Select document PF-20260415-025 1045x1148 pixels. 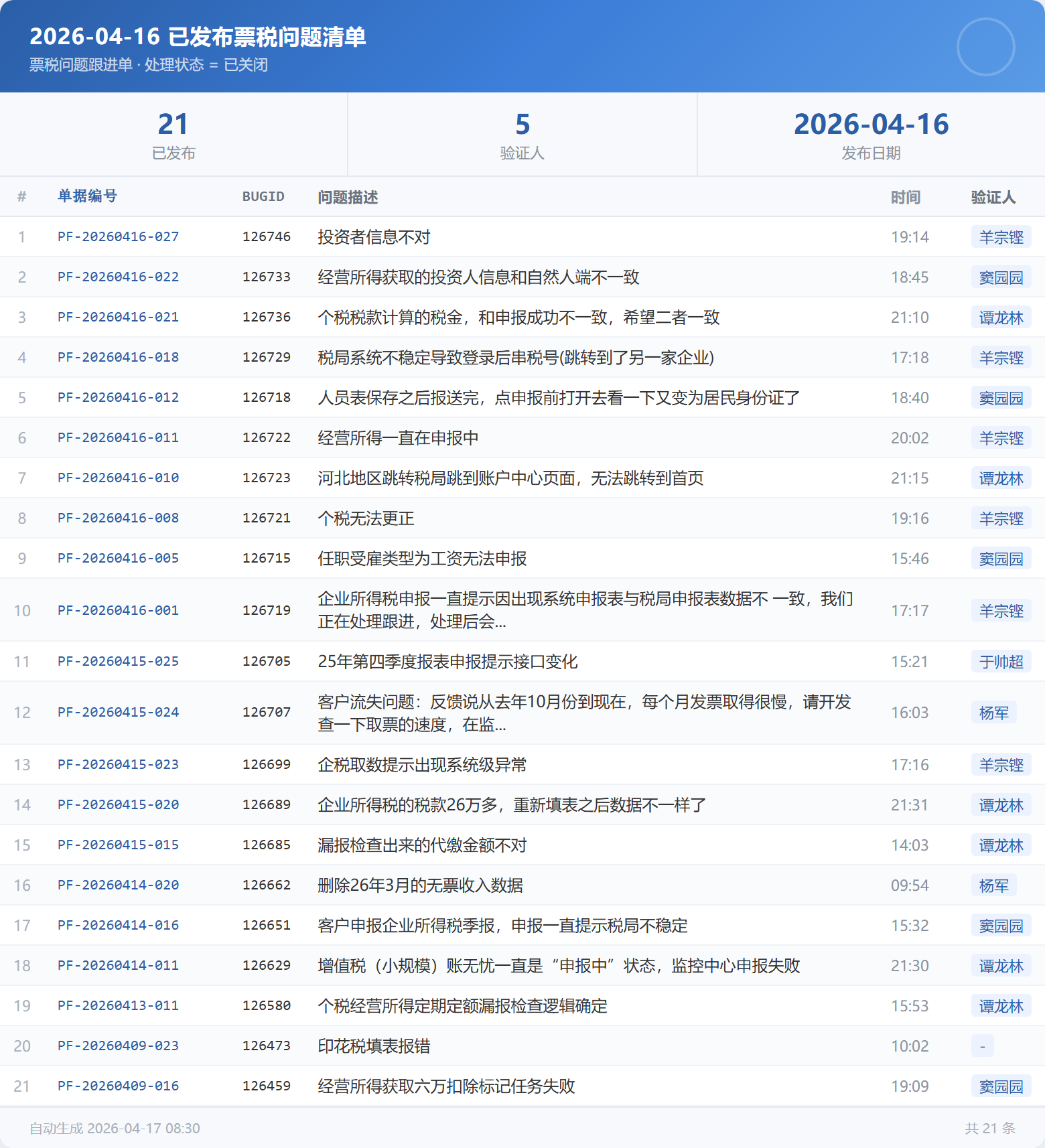coord(118,661)
